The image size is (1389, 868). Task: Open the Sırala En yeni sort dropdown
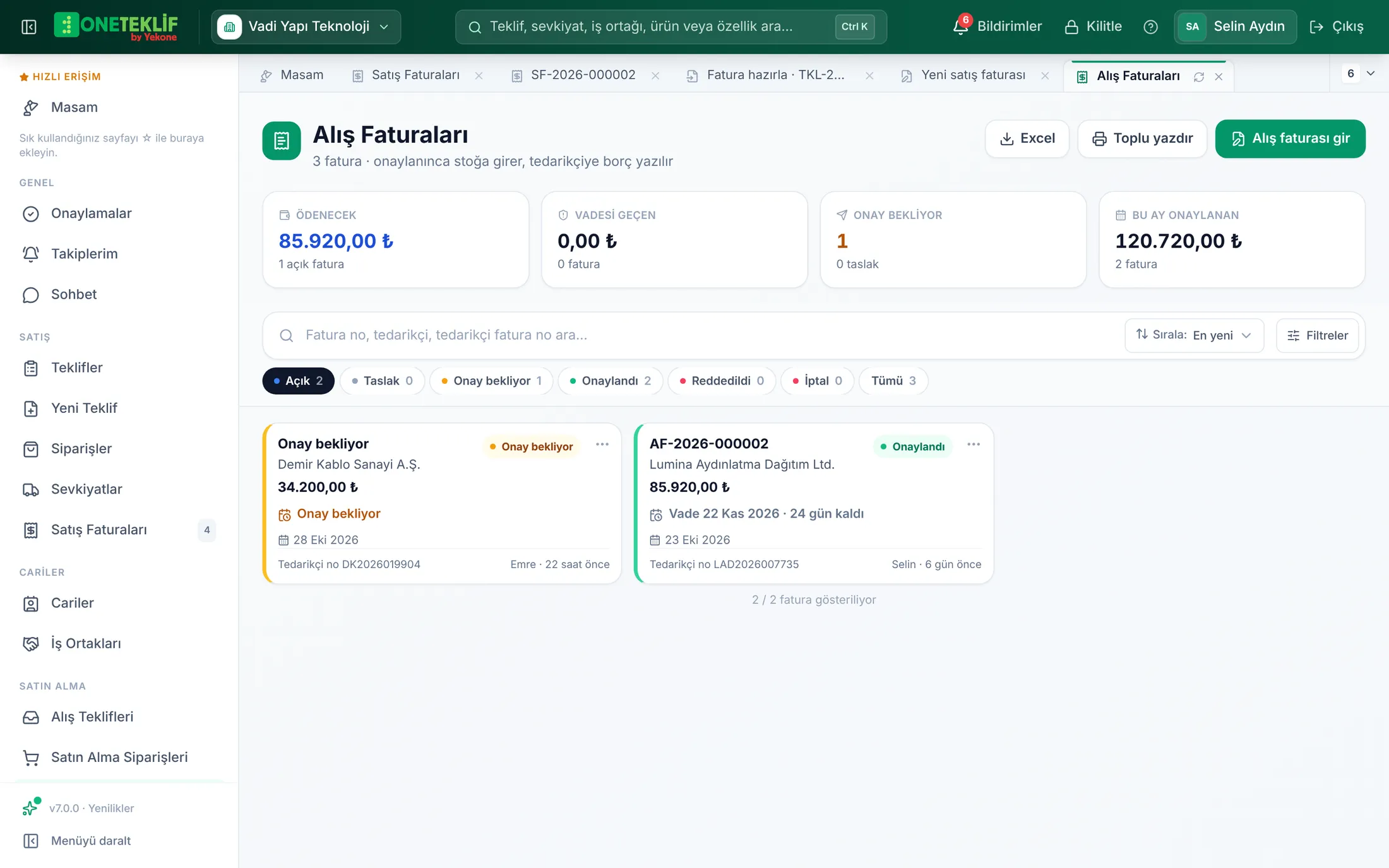(x=1194, y=335)
